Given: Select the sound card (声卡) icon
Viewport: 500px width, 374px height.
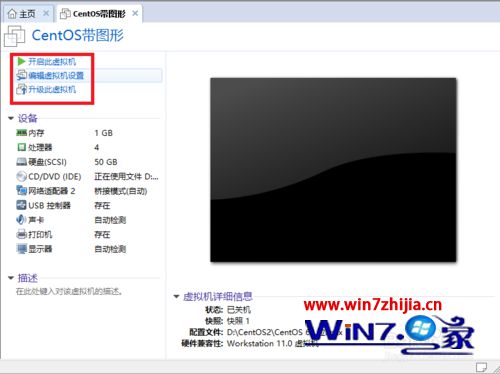Looking at the screenshot, I should click(x=21, y=220).
